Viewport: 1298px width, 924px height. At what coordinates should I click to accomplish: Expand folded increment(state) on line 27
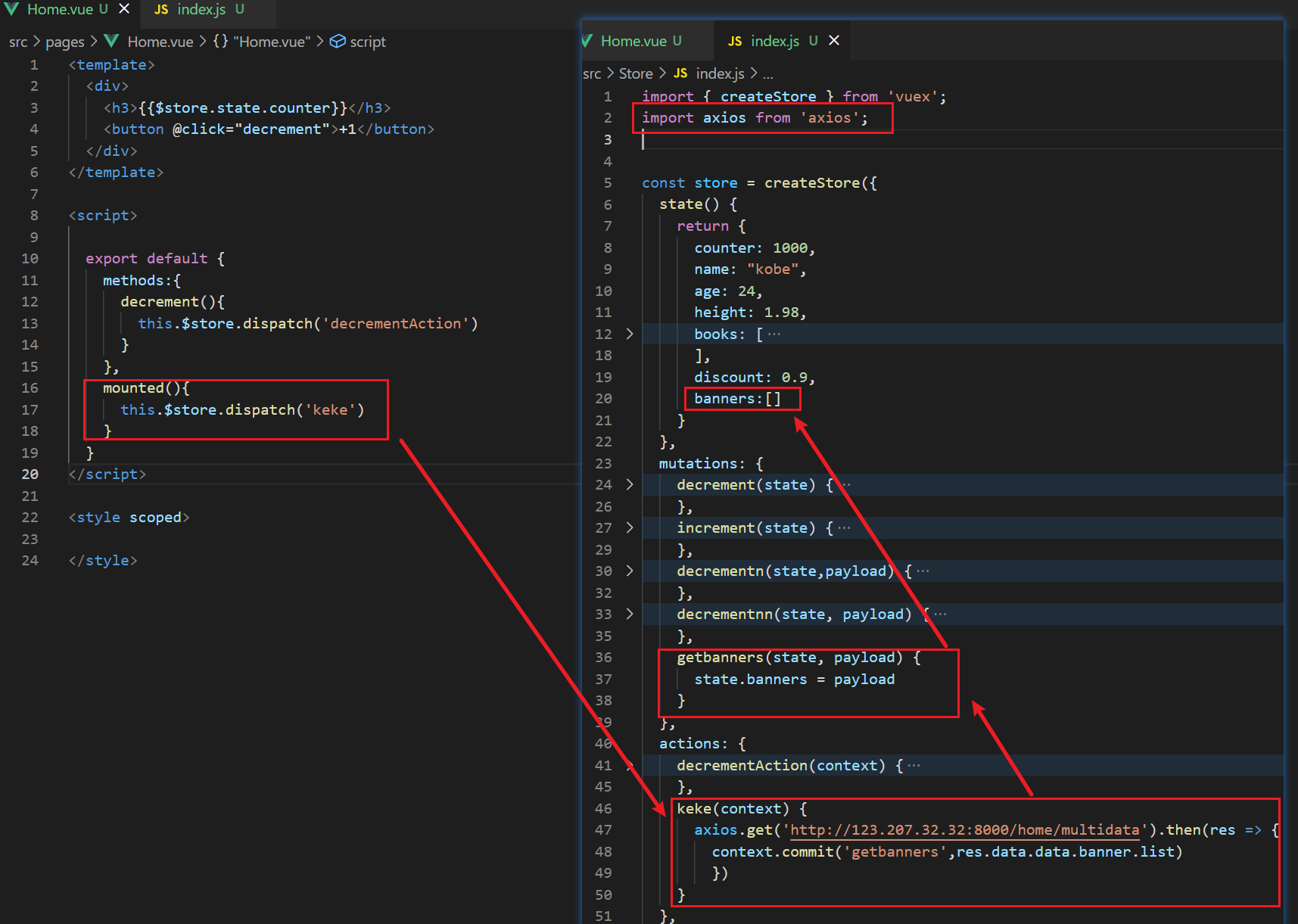pos(630,527)
